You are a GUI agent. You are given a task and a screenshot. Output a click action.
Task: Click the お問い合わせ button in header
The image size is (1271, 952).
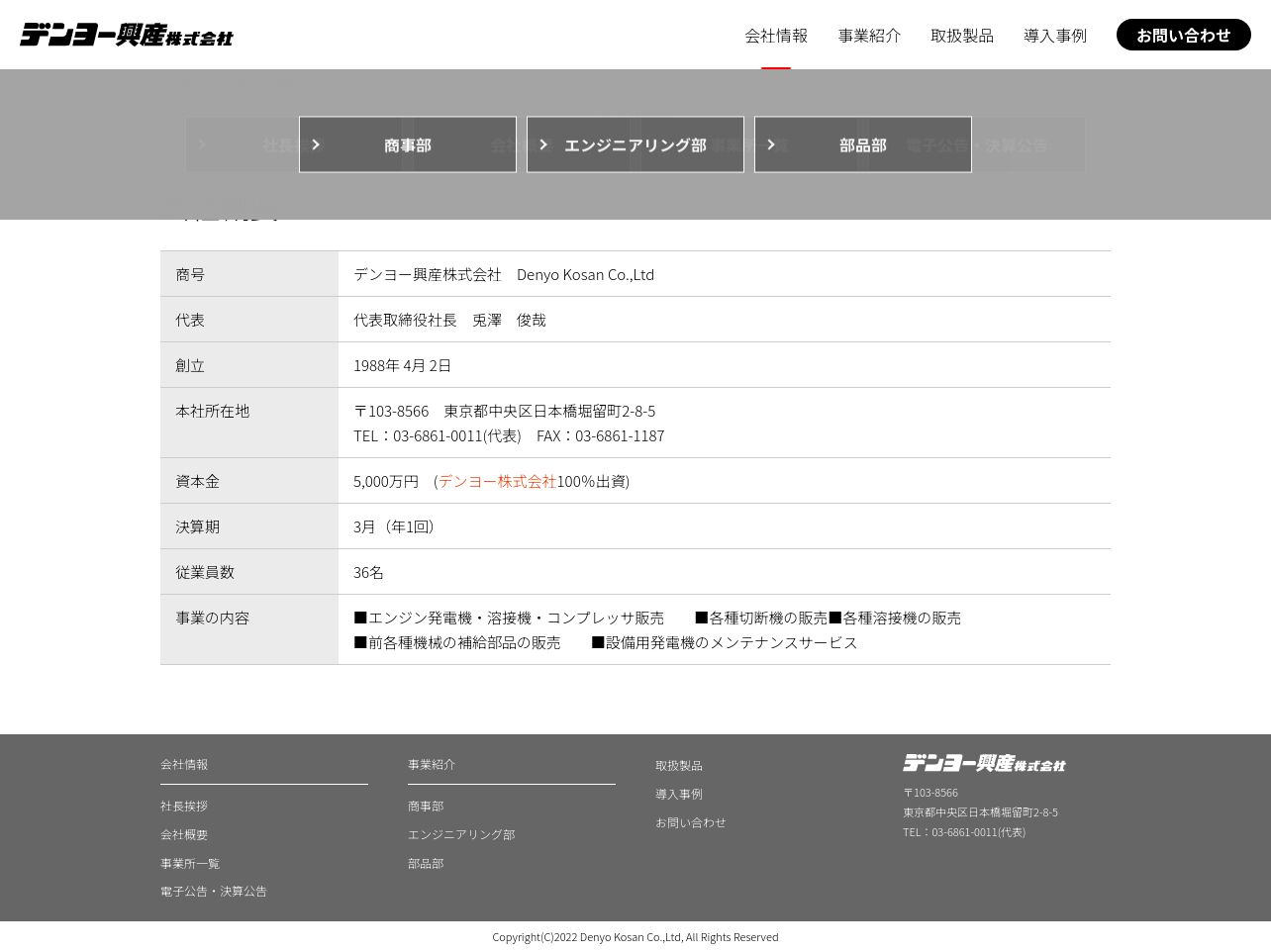click(1184, 35)
